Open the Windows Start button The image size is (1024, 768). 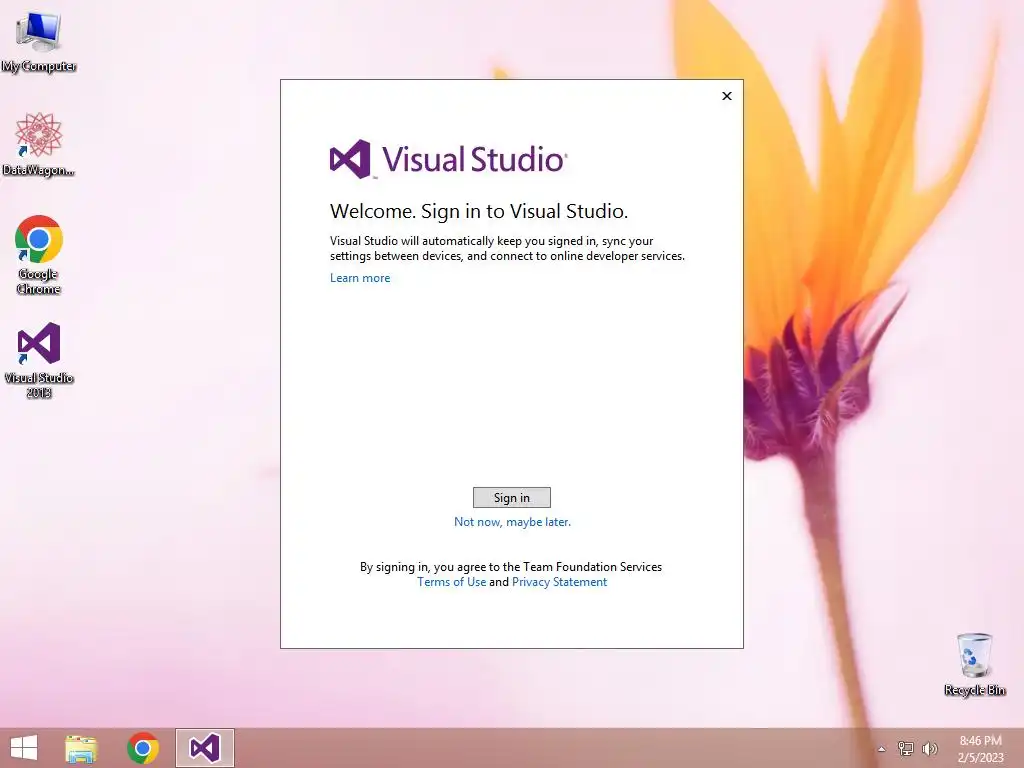click(x=24, y=748)
